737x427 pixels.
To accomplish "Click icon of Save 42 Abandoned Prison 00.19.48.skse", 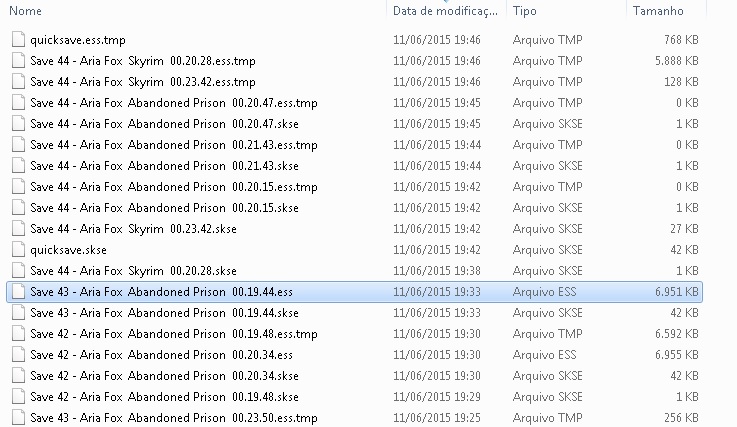I will (18, 396).
